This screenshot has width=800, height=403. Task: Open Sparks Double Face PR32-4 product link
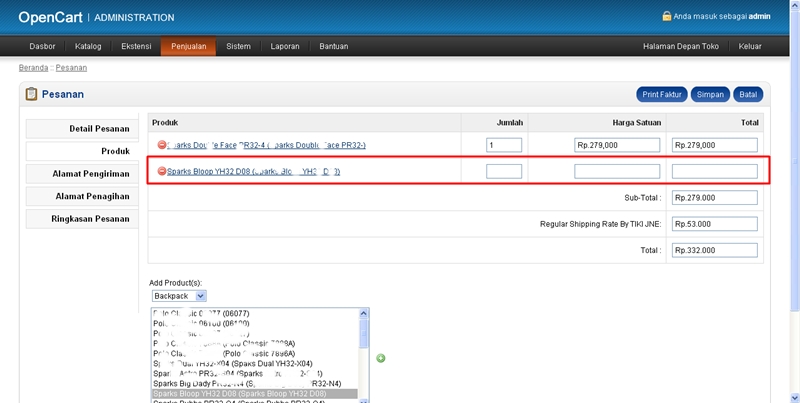click(266, 145)
